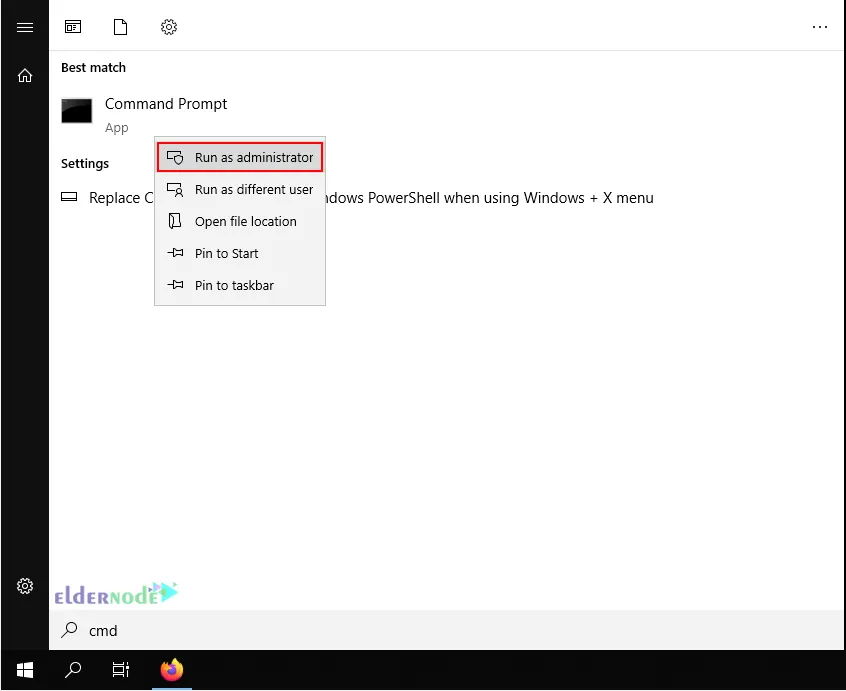This screenshot has width=846, height=691.
Task: Filter search results by Documents icon
Action: pyautogui.click(x=121, y=28)
